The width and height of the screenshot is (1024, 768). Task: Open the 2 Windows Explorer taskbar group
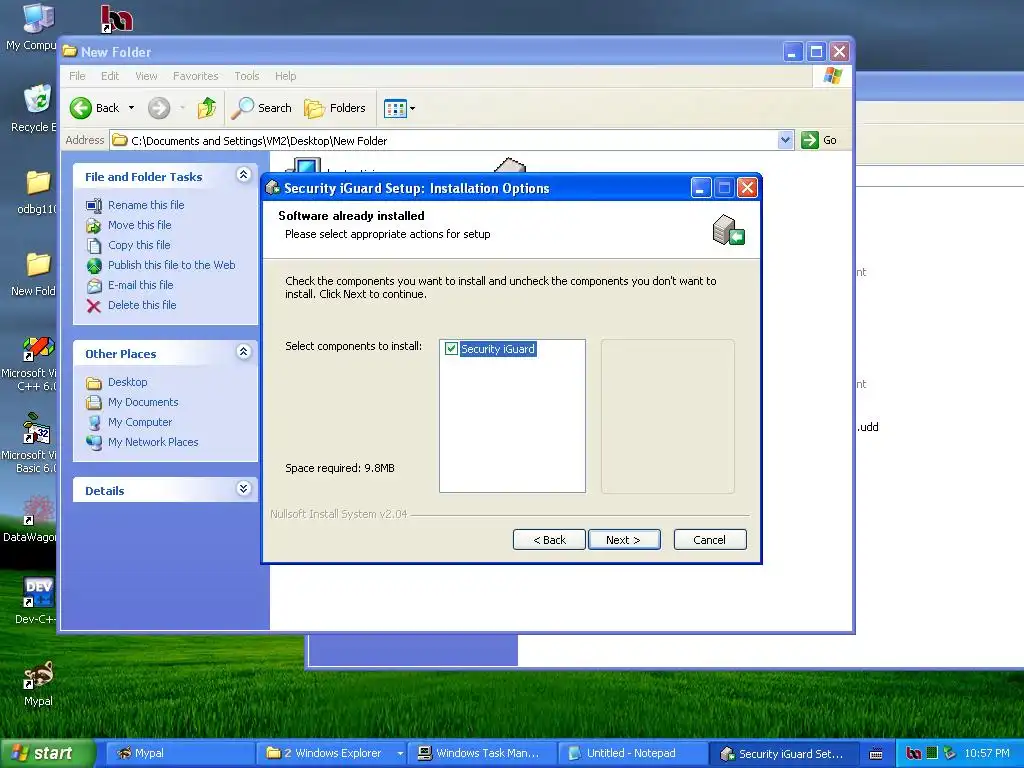point(332,754)
